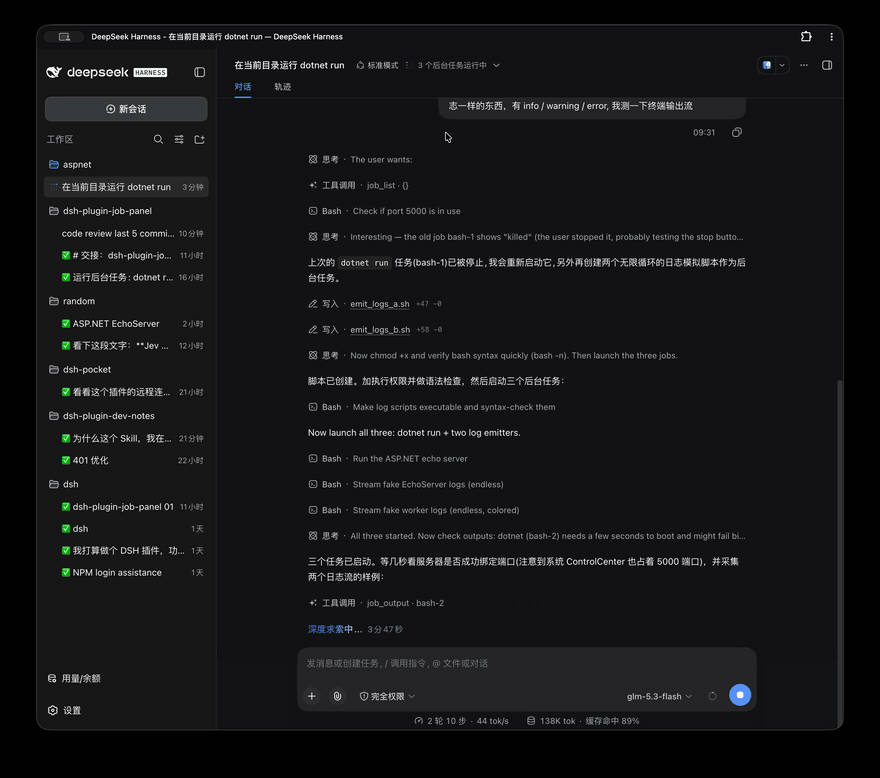Expand the job_list tool call
Screen dimensions: 880x778
[359, 185]
